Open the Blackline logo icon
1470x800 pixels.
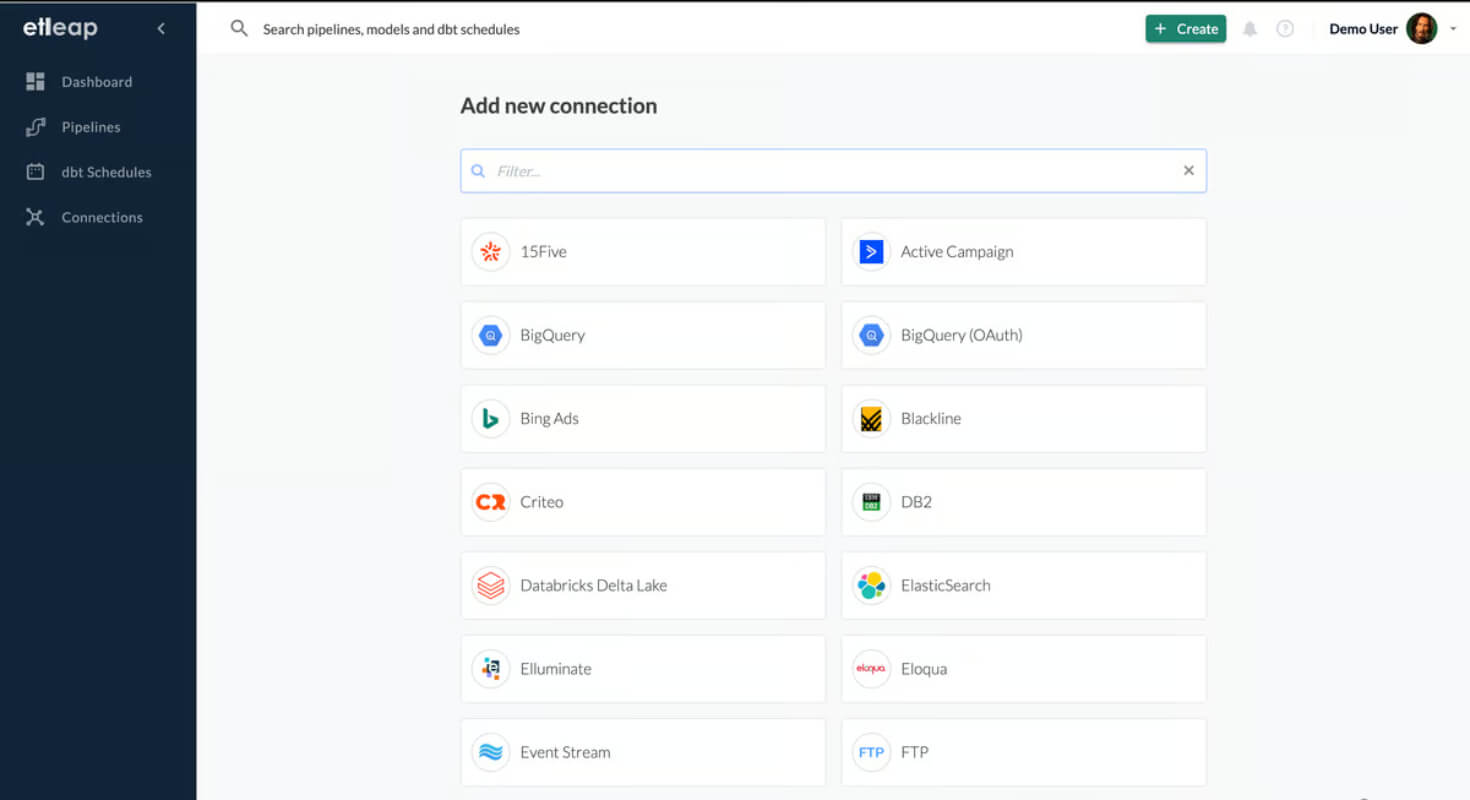871,419
